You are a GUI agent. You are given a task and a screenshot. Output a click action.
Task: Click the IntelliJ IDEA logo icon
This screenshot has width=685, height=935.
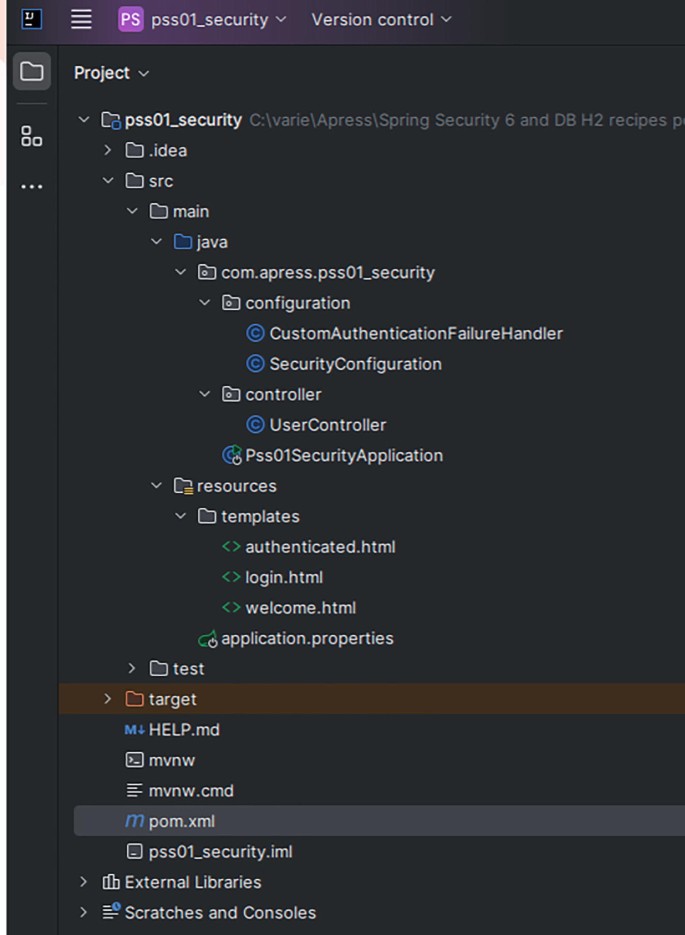pos(32,19)
